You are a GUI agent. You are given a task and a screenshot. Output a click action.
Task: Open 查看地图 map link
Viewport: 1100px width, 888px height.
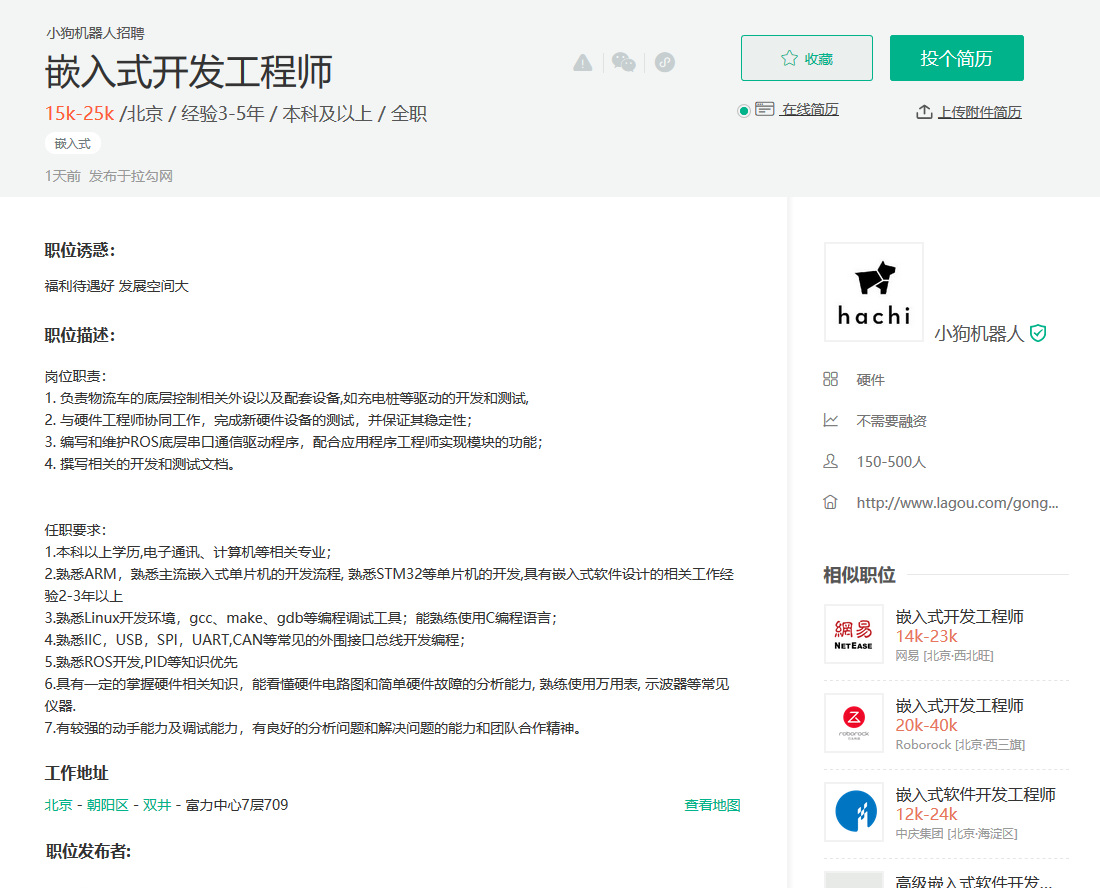(712, 805)
